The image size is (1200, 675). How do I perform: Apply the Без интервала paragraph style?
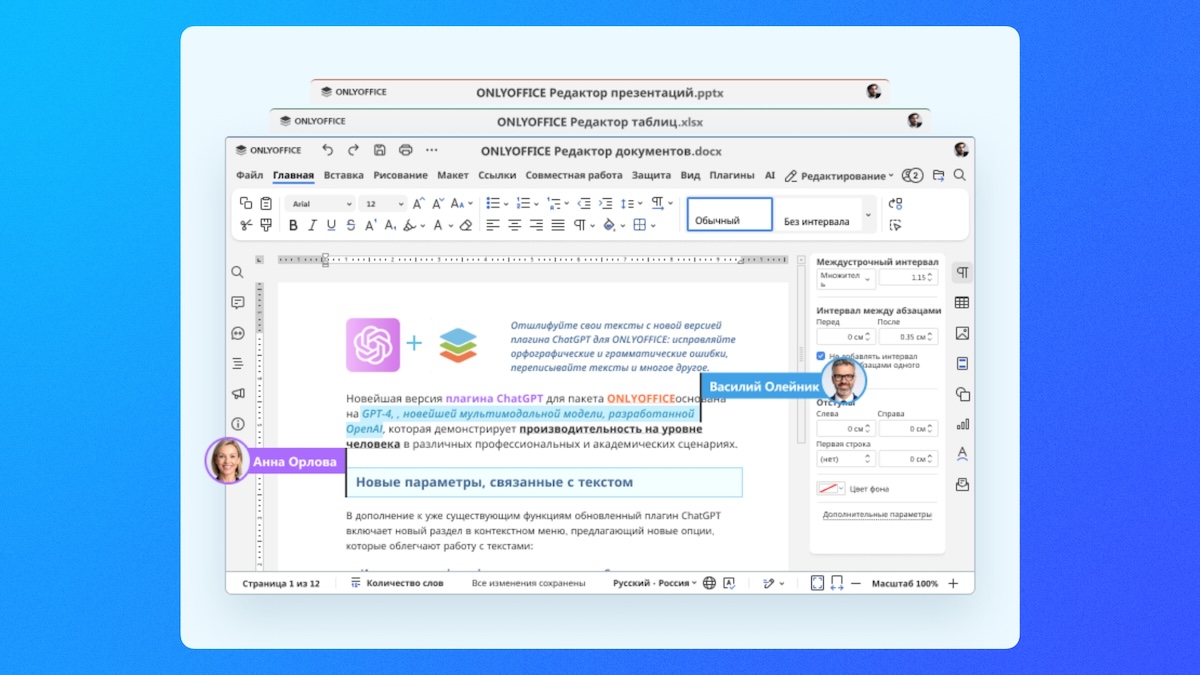pyautogui.click(x=818, y=215)
